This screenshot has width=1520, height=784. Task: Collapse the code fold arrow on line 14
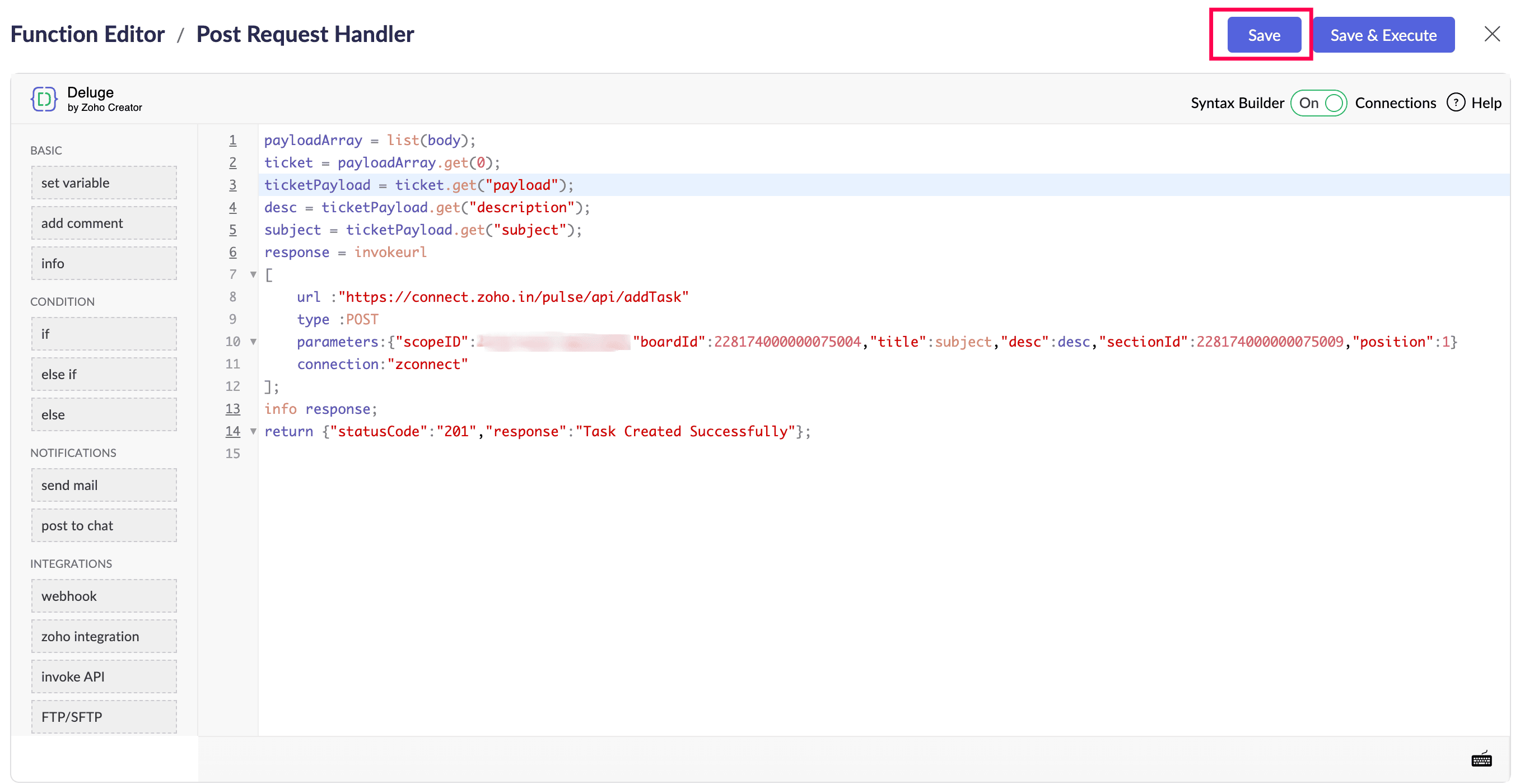click(x=253, y=431)
